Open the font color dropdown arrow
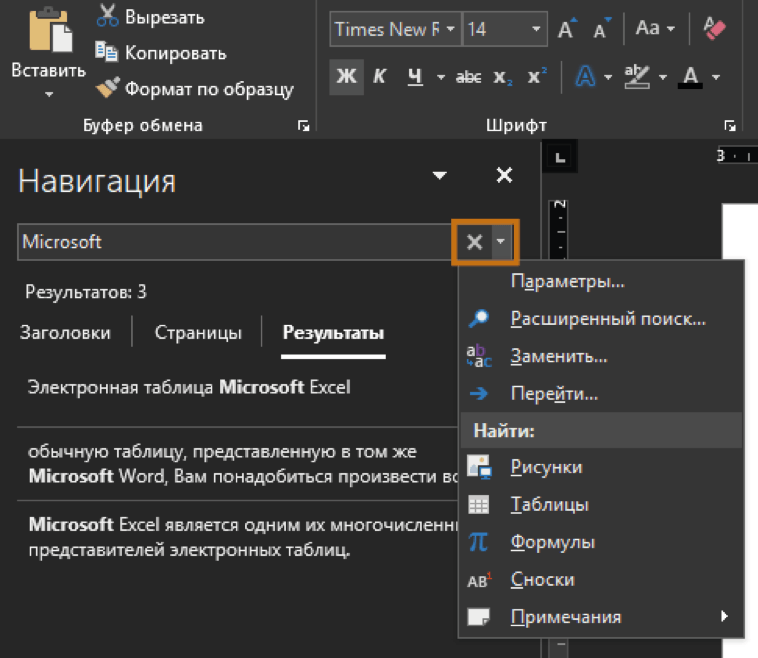 (716, 77)
